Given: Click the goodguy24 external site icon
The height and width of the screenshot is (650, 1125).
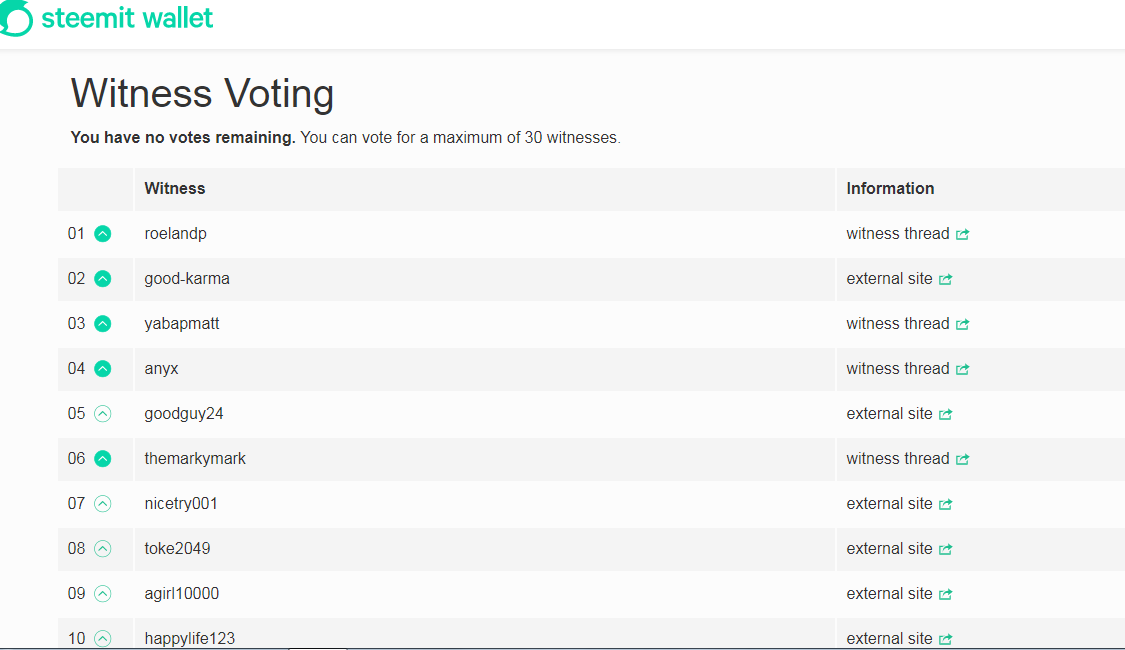Looking at the screenshot, I should [x=946, y=414].
